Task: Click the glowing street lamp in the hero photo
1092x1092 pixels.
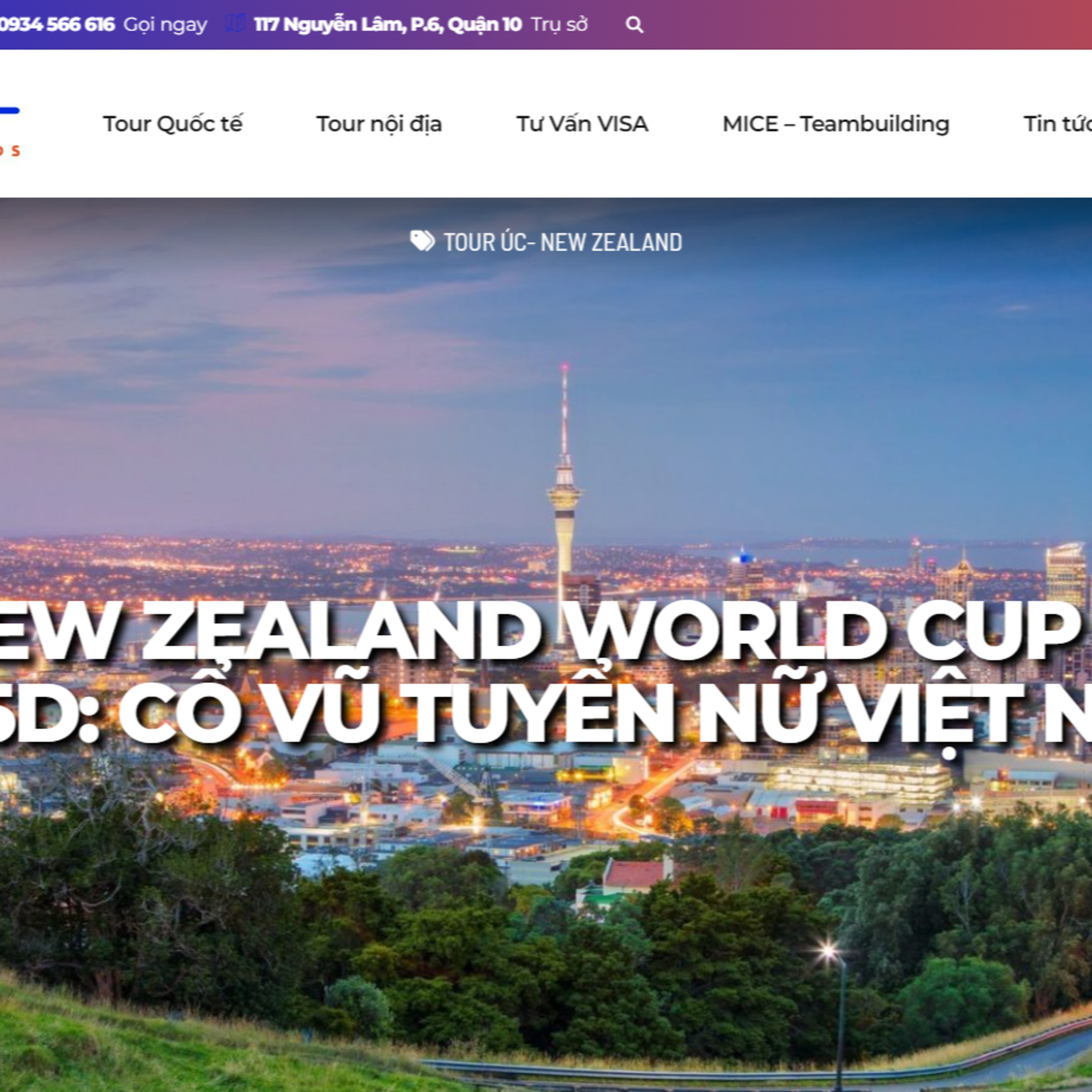Action: tap(828, 950)
